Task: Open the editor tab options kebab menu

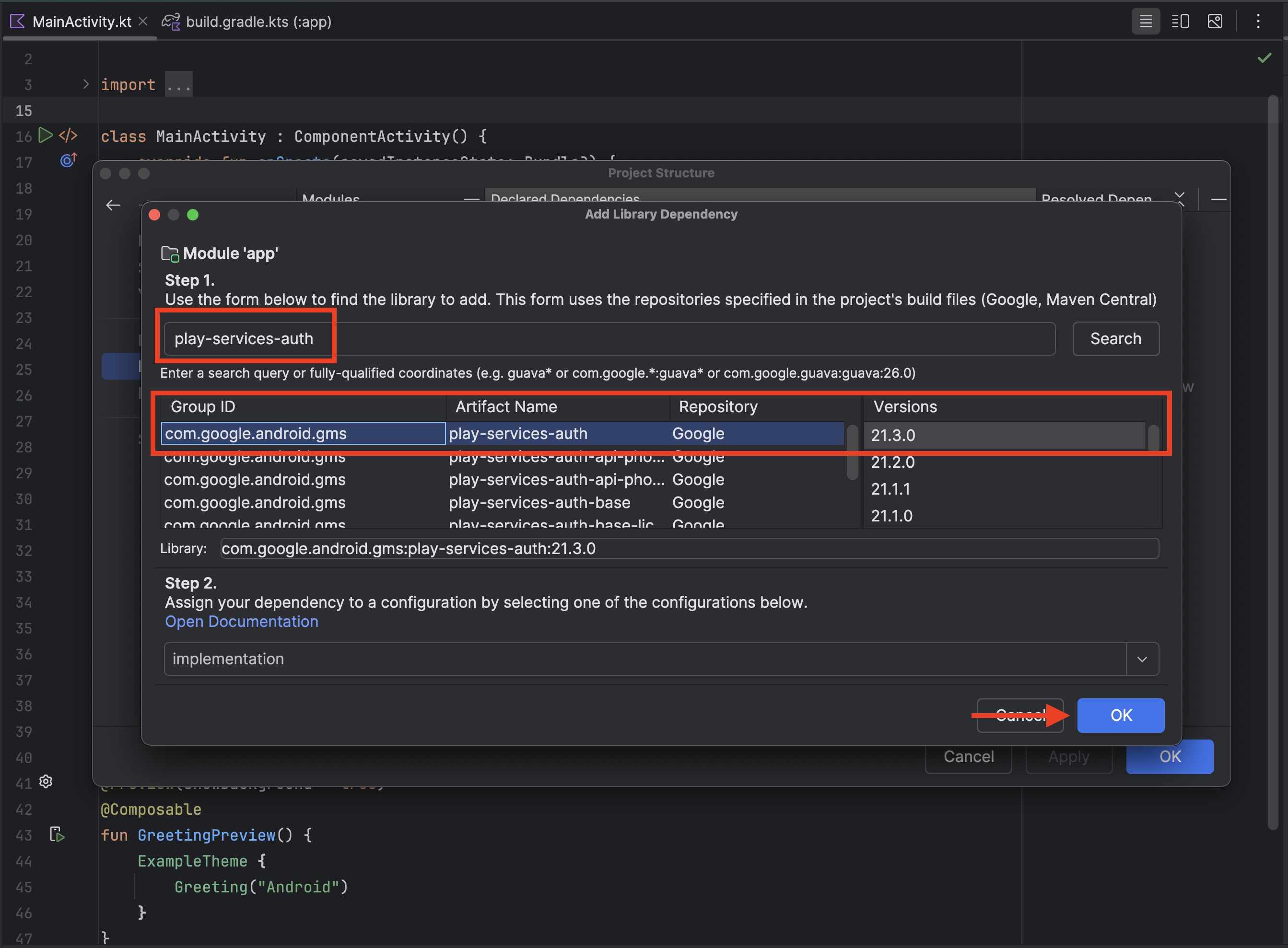Action: point(1258,22)
